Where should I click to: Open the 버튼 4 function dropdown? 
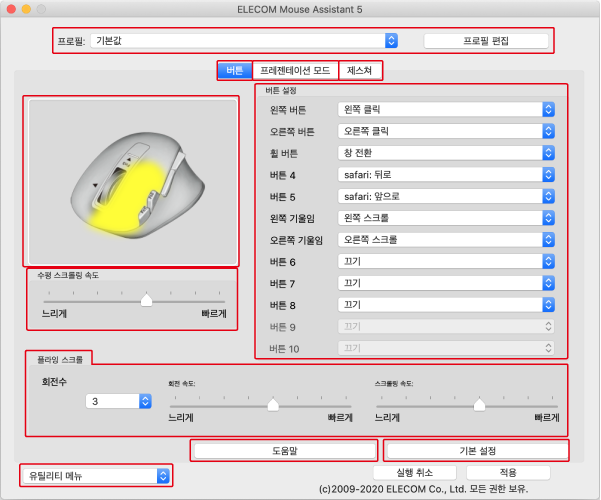(446, 175)
